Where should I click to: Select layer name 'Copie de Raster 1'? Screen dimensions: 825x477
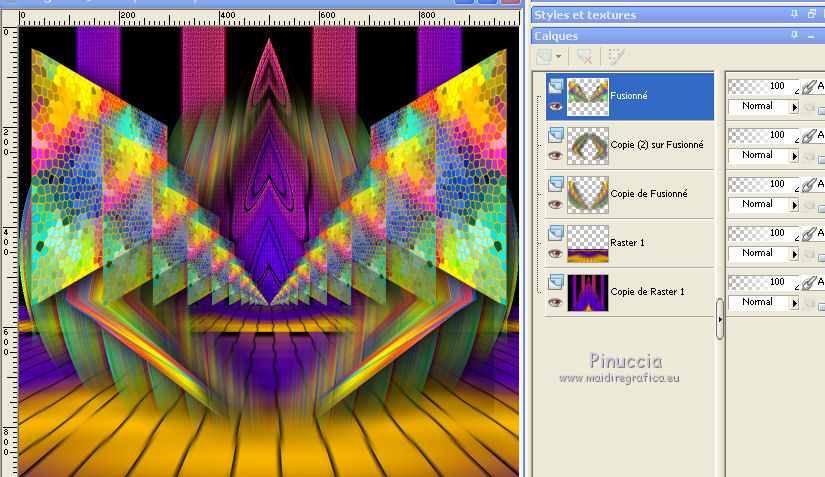(x=647, y=291)
